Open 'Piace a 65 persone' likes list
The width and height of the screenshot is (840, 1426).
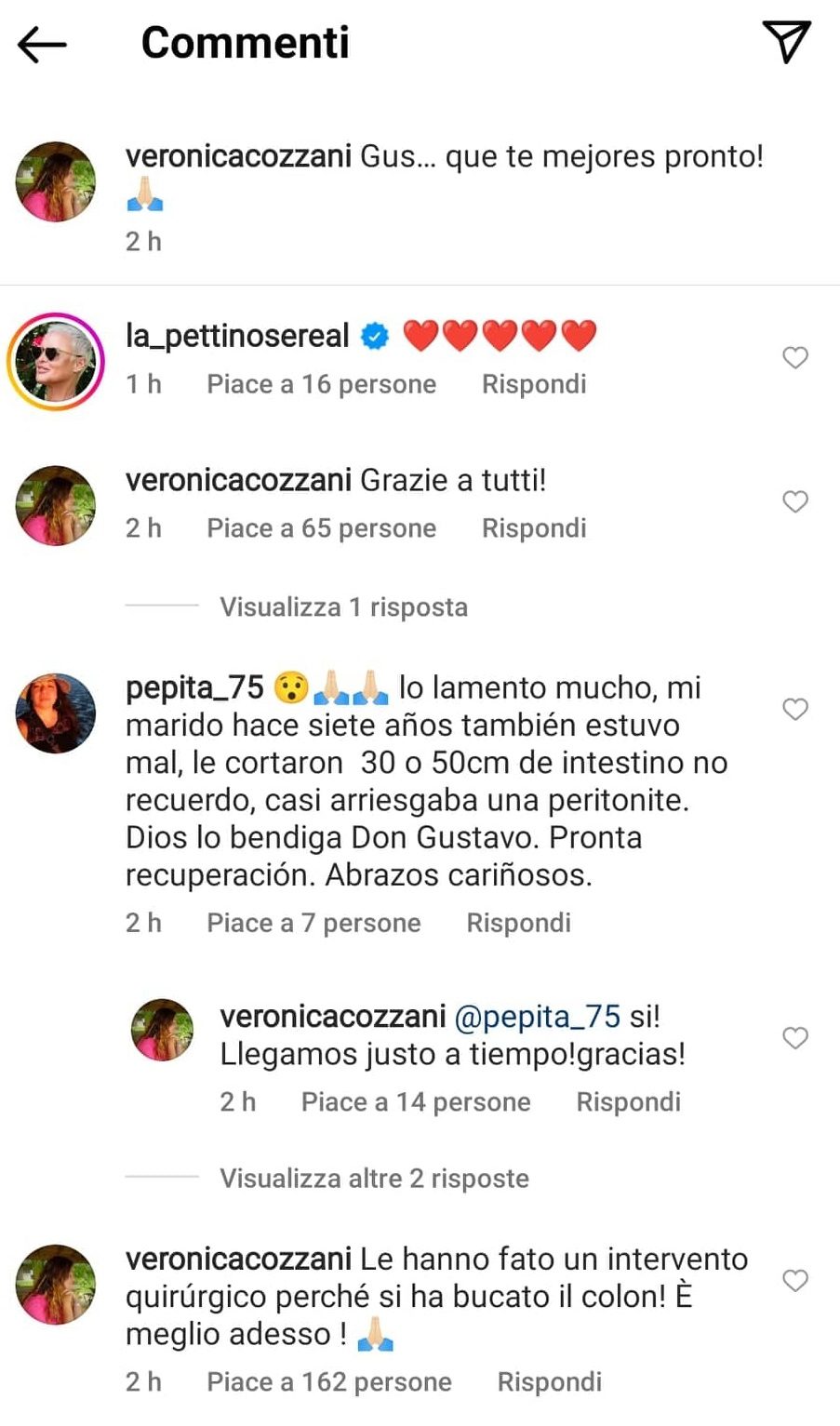click(321, 528)
